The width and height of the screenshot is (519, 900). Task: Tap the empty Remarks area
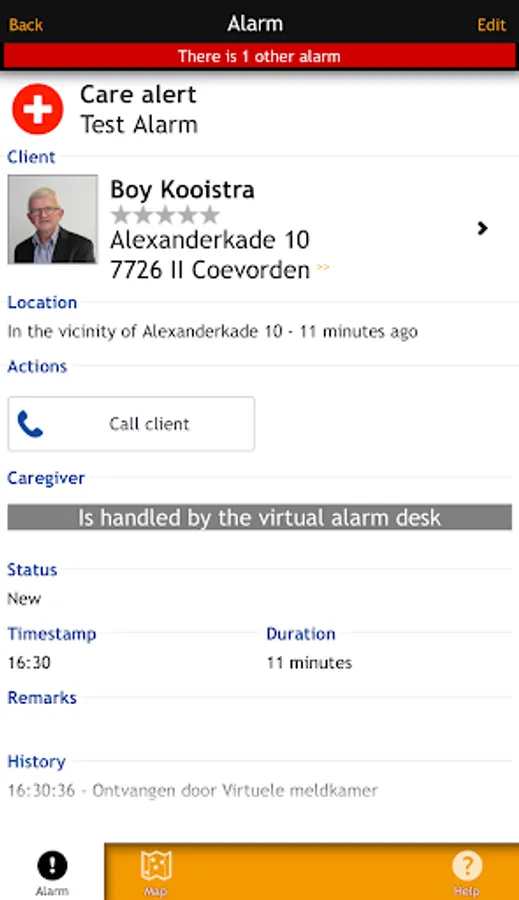[260, 727]
